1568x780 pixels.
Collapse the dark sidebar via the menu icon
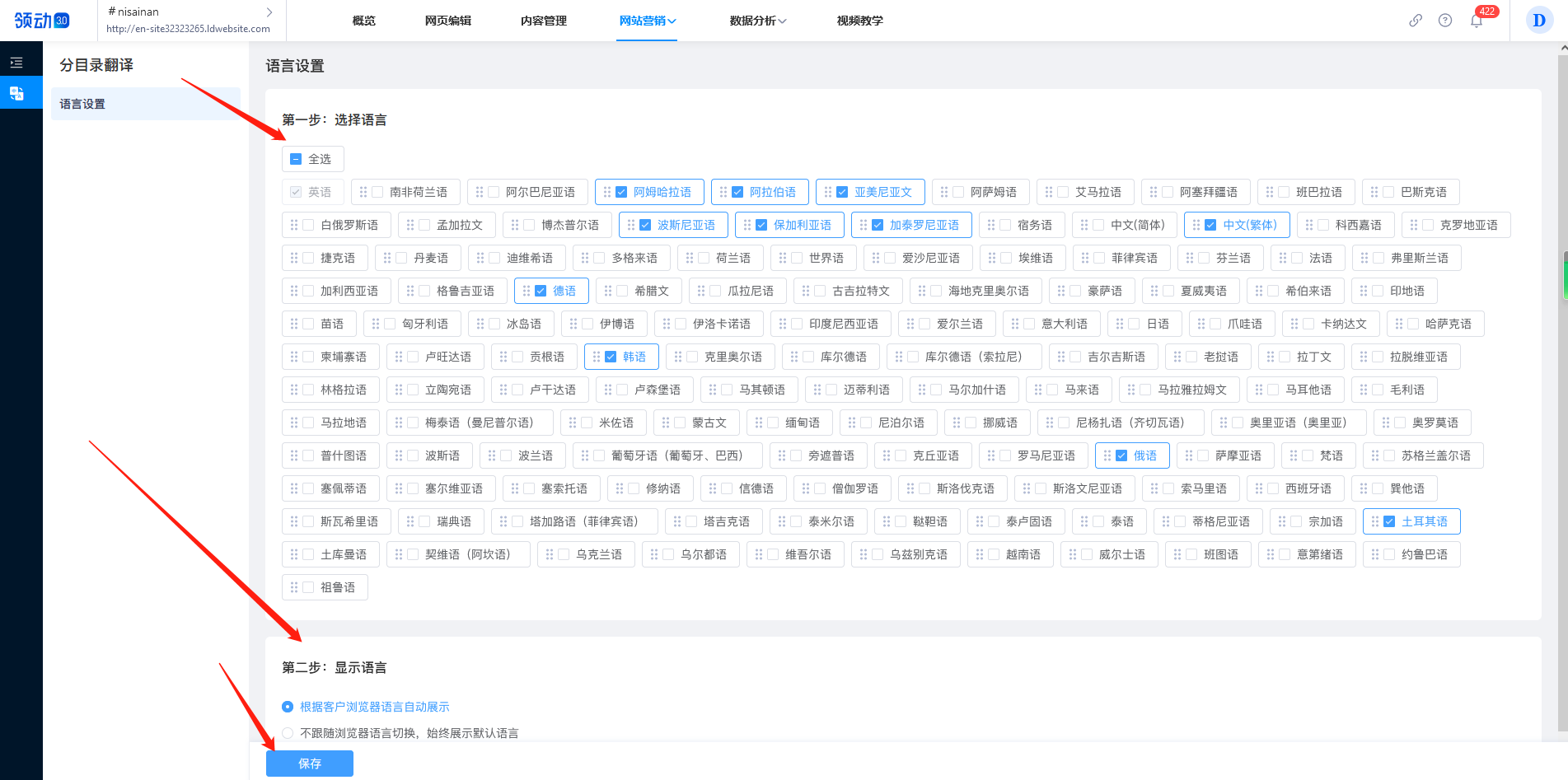pos(15,62)
